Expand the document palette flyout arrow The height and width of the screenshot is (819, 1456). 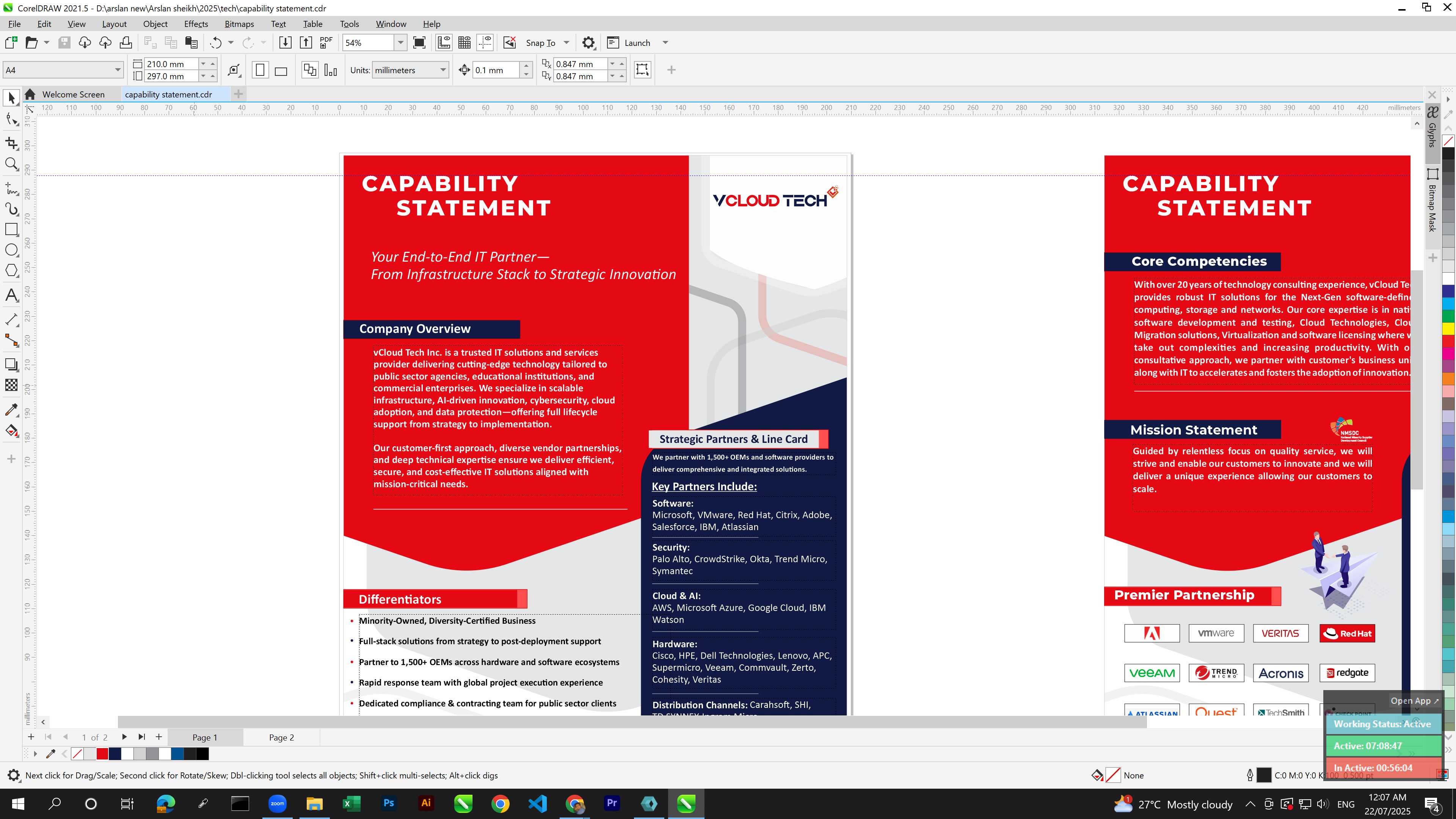(x=35, y=753)
